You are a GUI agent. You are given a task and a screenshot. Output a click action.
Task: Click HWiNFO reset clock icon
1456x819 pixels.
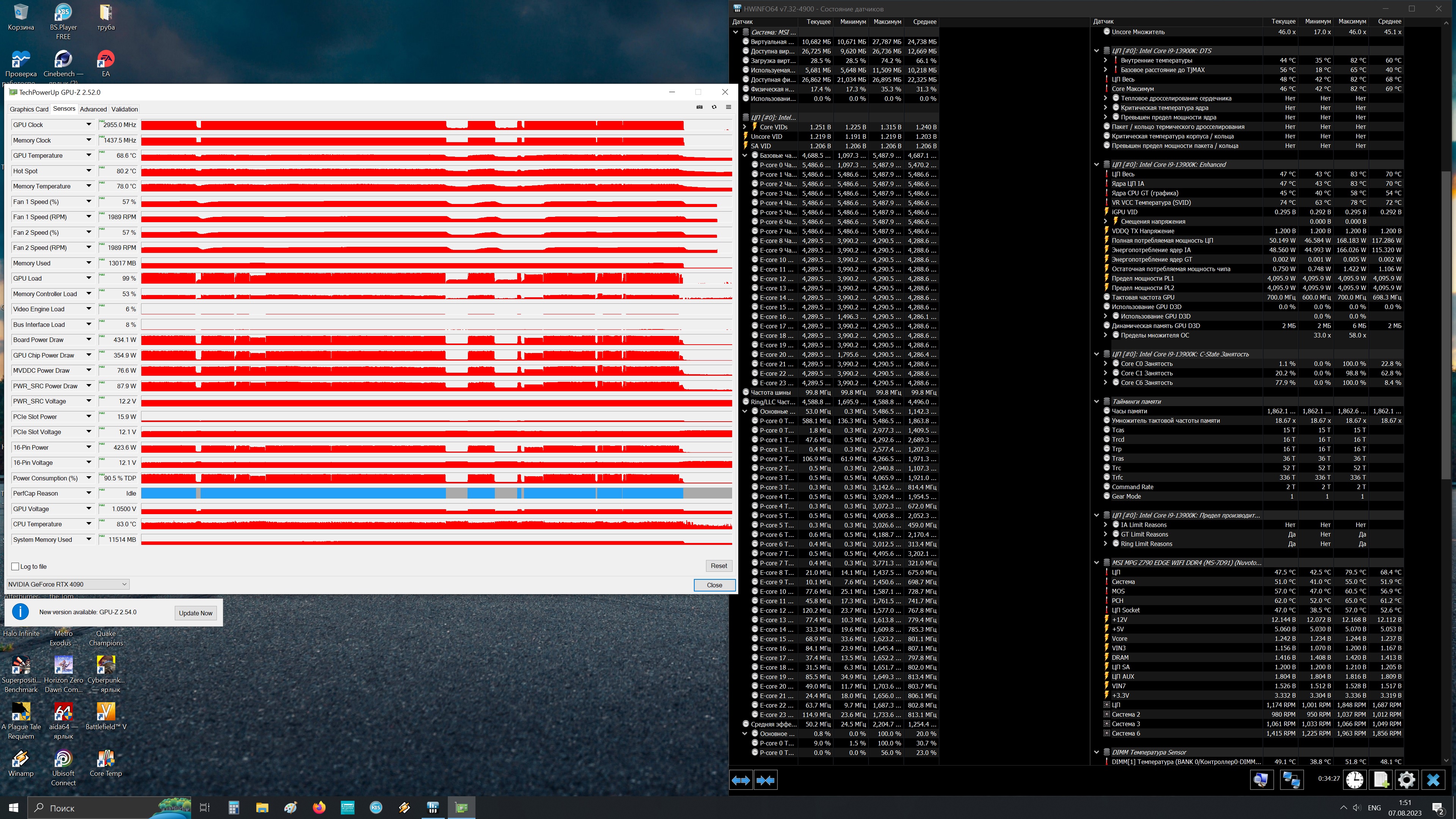pos(1355,780)
